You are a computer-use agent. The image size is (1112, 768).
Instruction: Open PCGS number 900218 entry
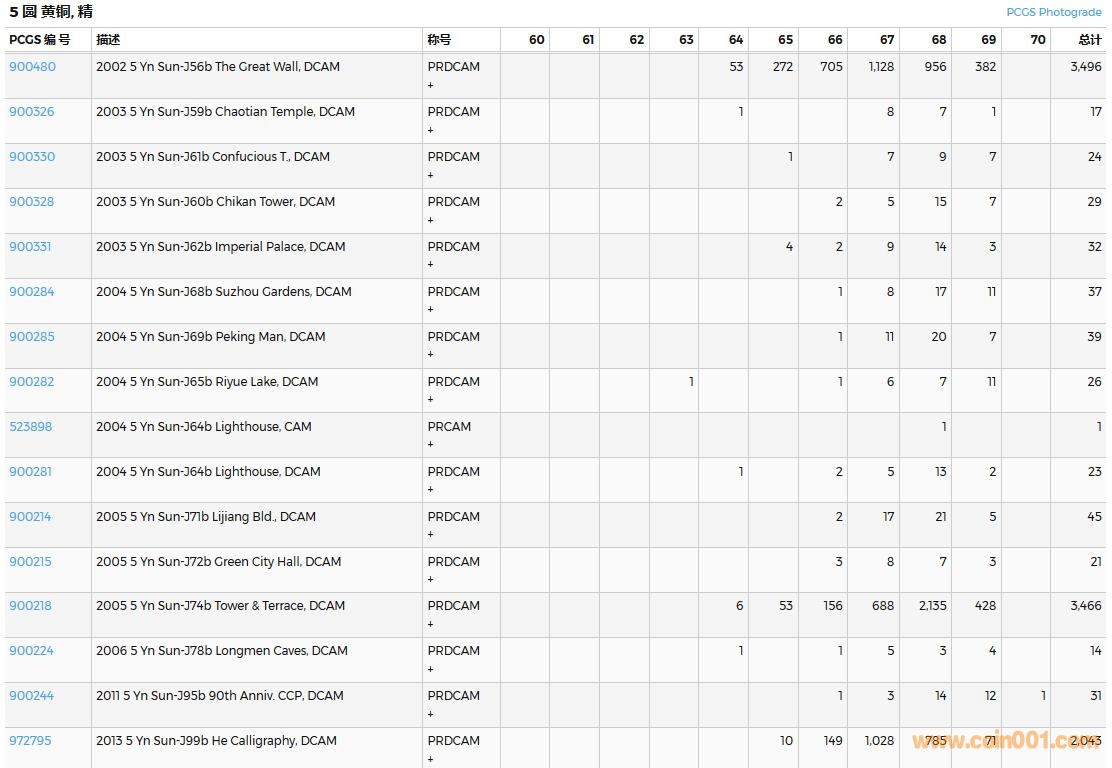click(x=31, y=606)
